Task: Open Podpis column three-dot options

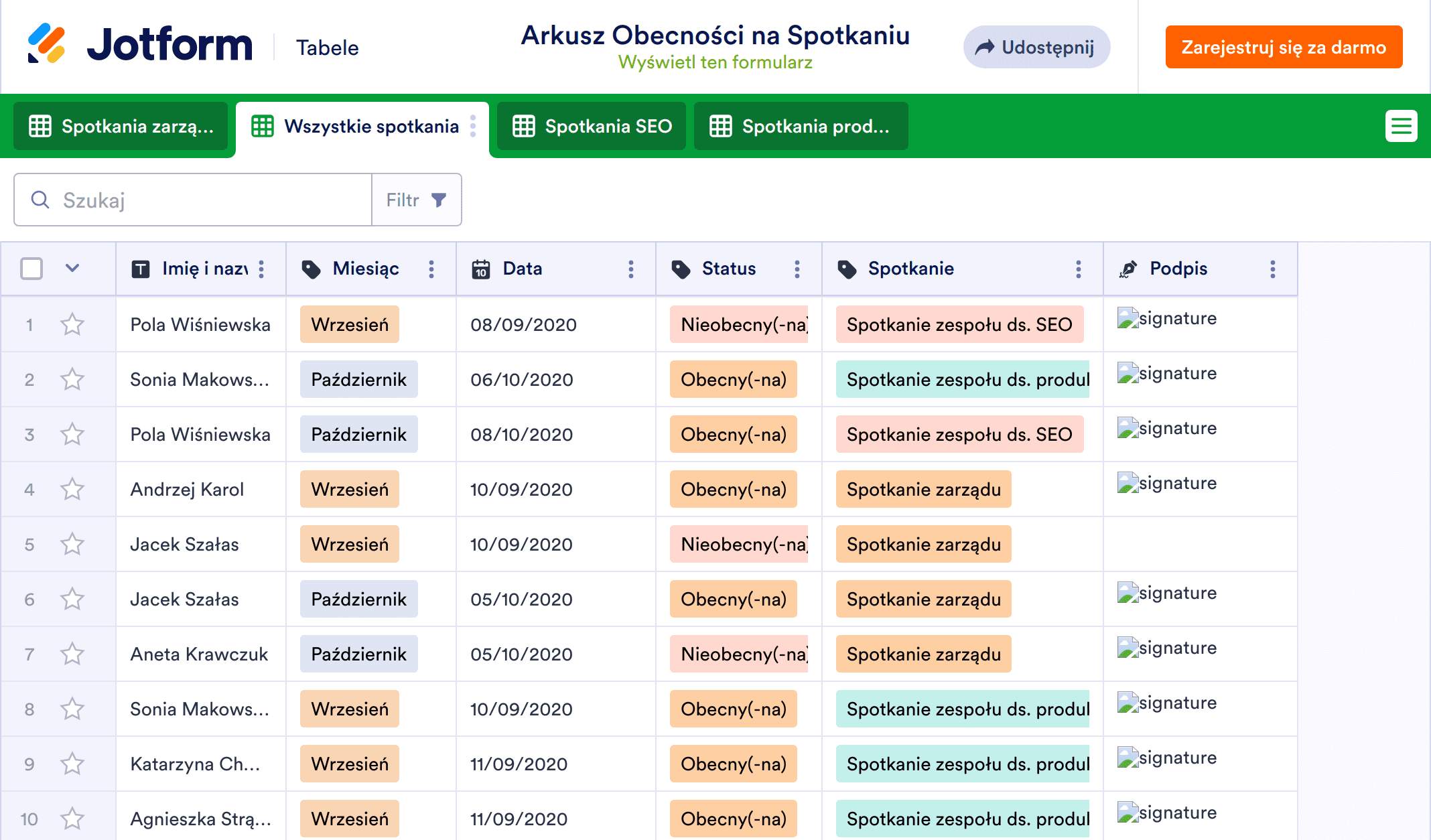Action: click(x=1272, y=269)
